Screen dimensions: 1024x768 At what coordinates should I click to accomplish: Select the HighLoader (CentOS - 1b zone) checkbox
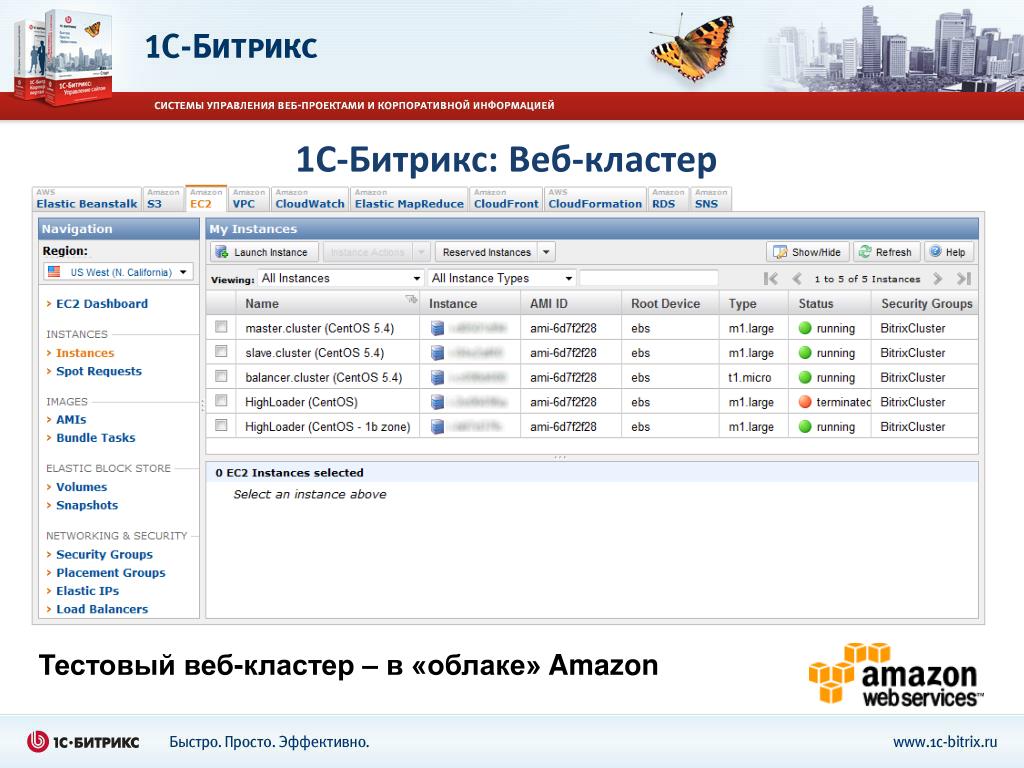(x=221, y=425)
